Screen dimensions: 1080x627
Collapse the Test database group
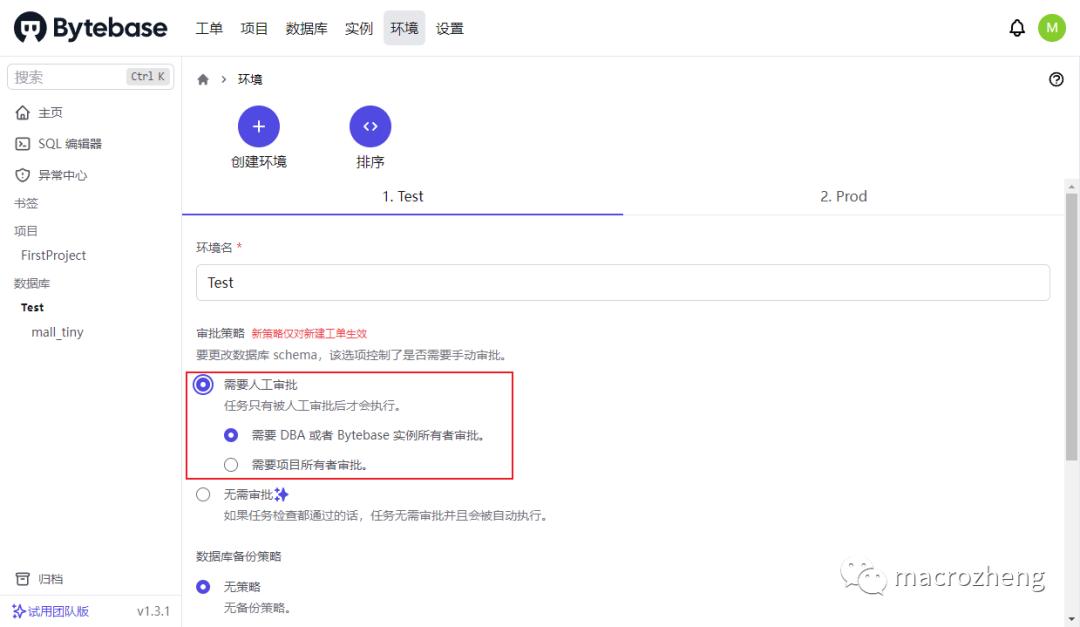pyautogui.click(x=32, y=307)
